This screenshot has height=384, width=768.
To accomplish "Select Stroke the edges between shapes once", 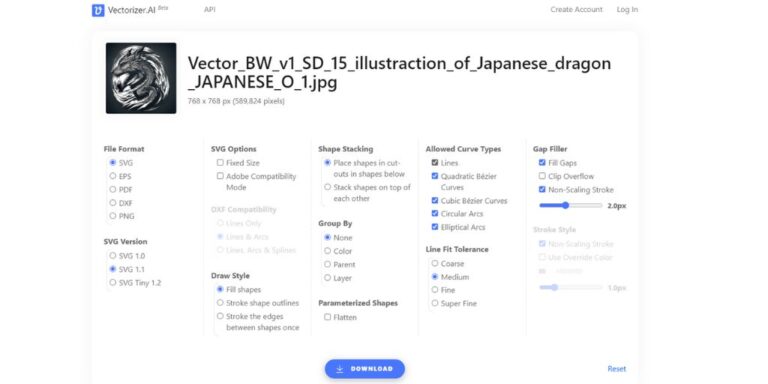I will coord(220,316).
